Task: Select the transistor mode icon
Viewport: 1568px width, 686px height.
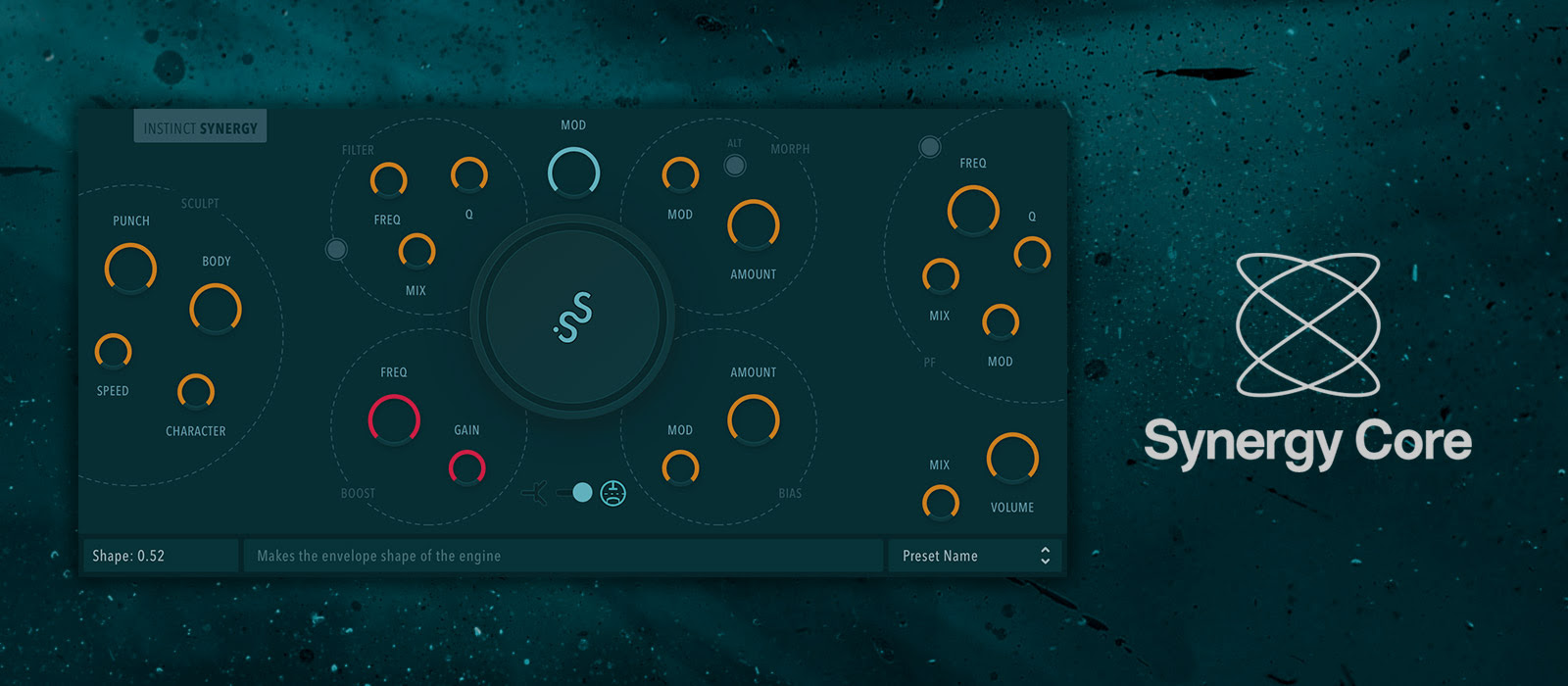Action: tap(535, 493)
